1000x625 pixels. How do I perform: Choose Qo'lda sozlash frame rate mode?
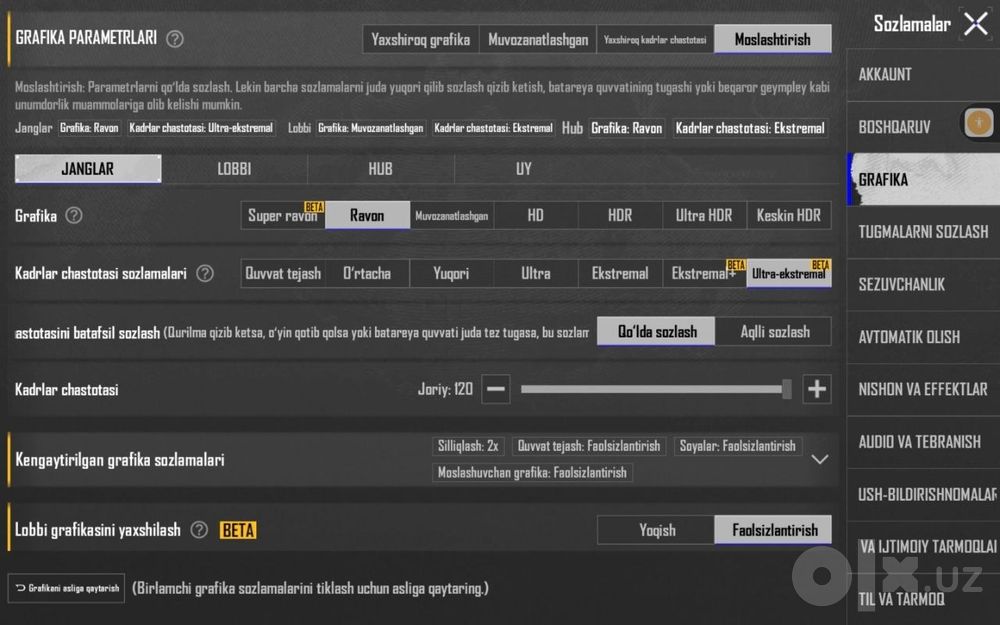coord(656,332)
